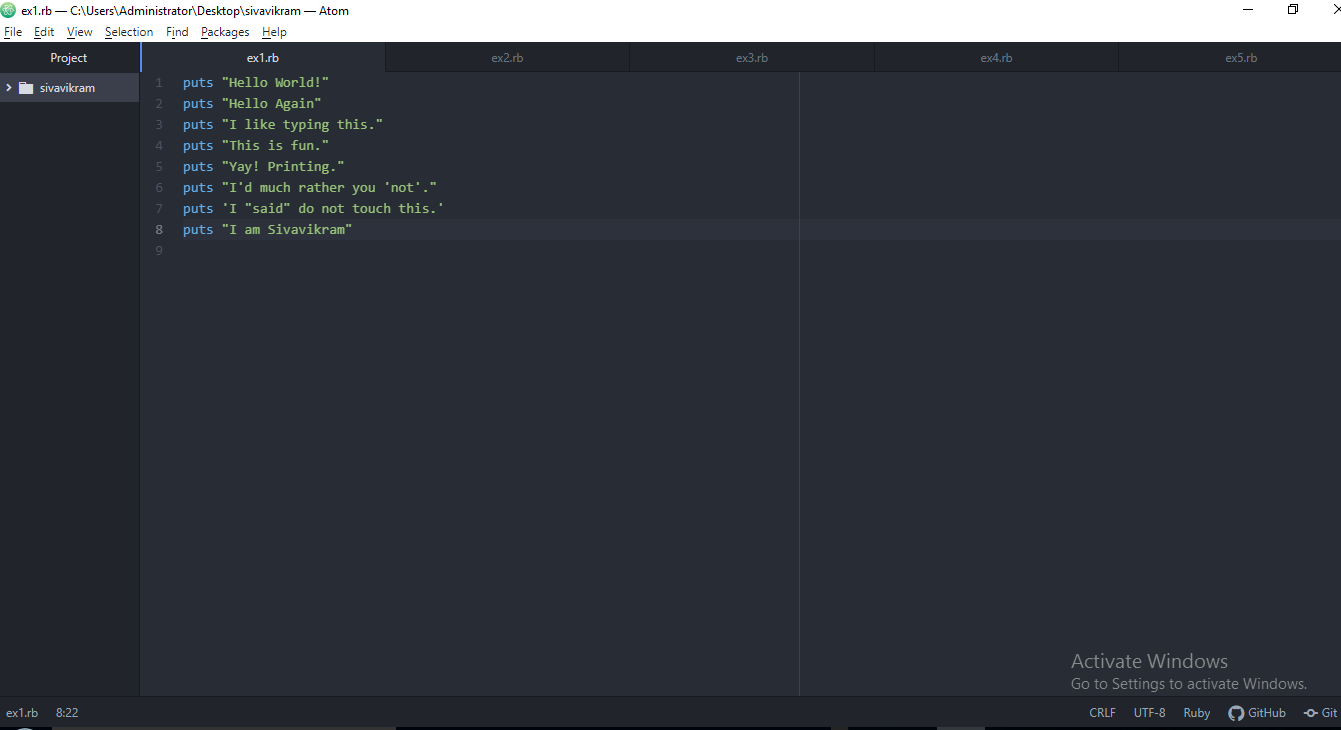
Task: Collapse the Project panel tree chevron
Action: click(x=8, y=87)
